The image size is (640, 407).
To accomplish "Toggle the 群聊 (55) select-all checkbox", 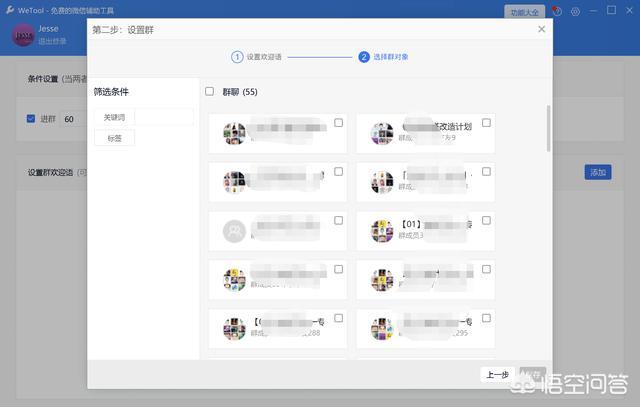I will pyautogui.click(x=209, y=92).
